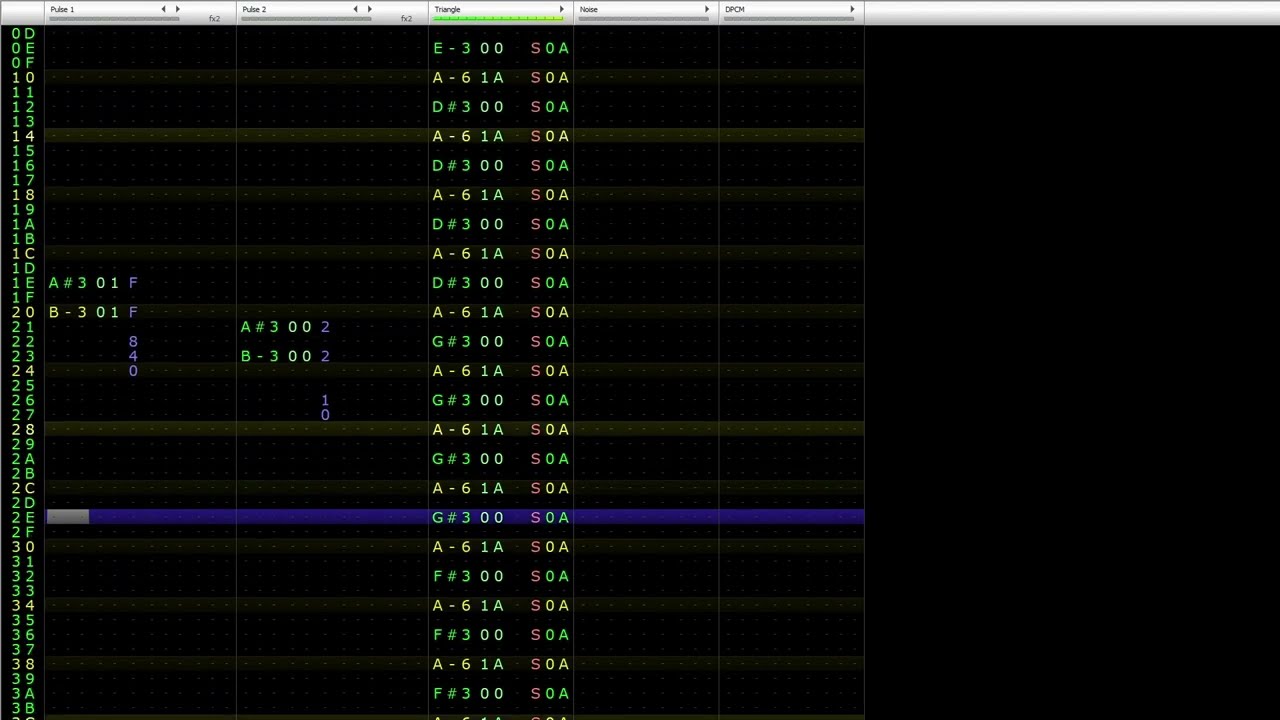
Task: Click volume value 4 in Pulse 1 row 23
Action: point(133,356)
